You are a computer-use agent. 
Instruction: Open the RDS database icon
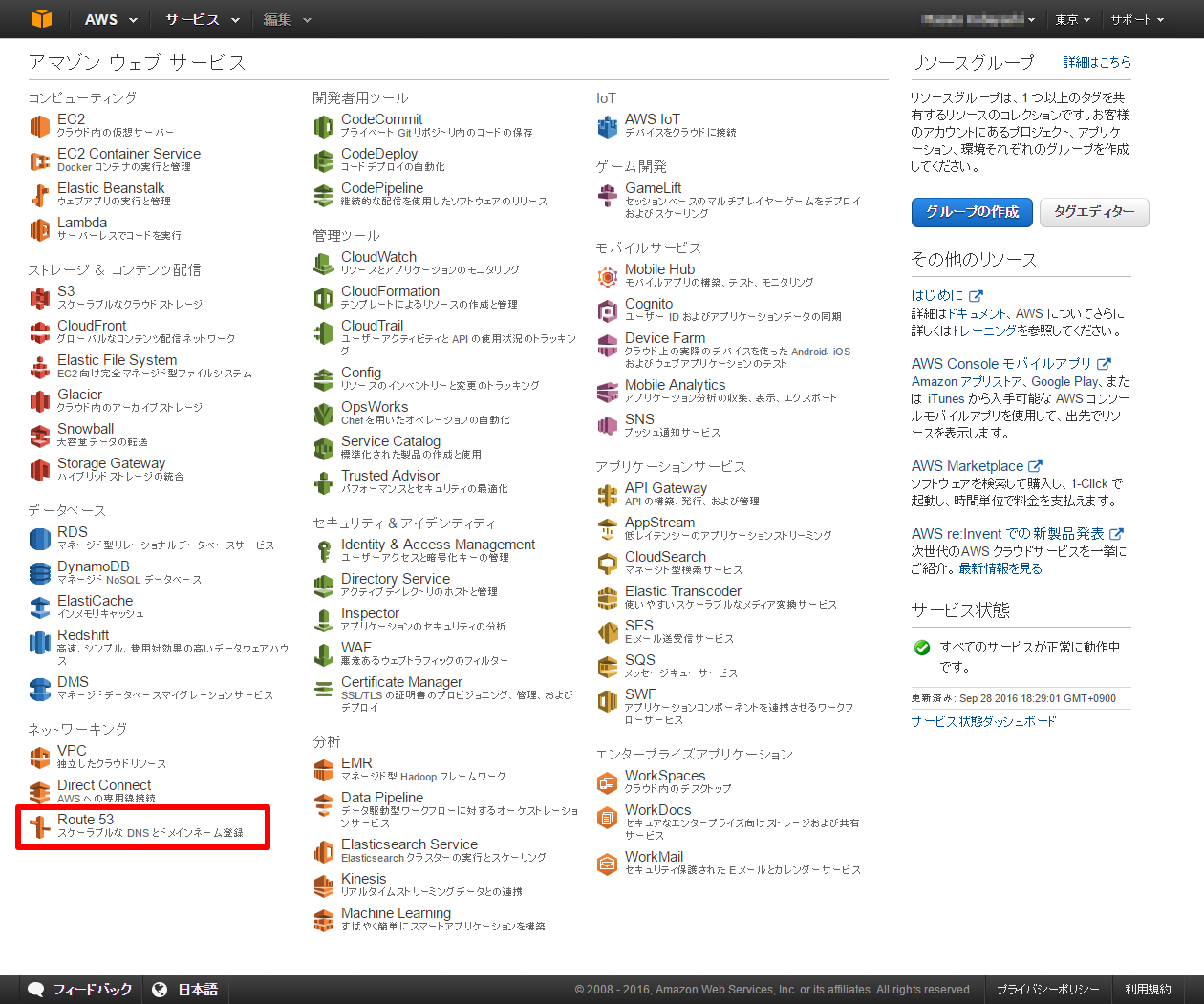coord(39,539)
